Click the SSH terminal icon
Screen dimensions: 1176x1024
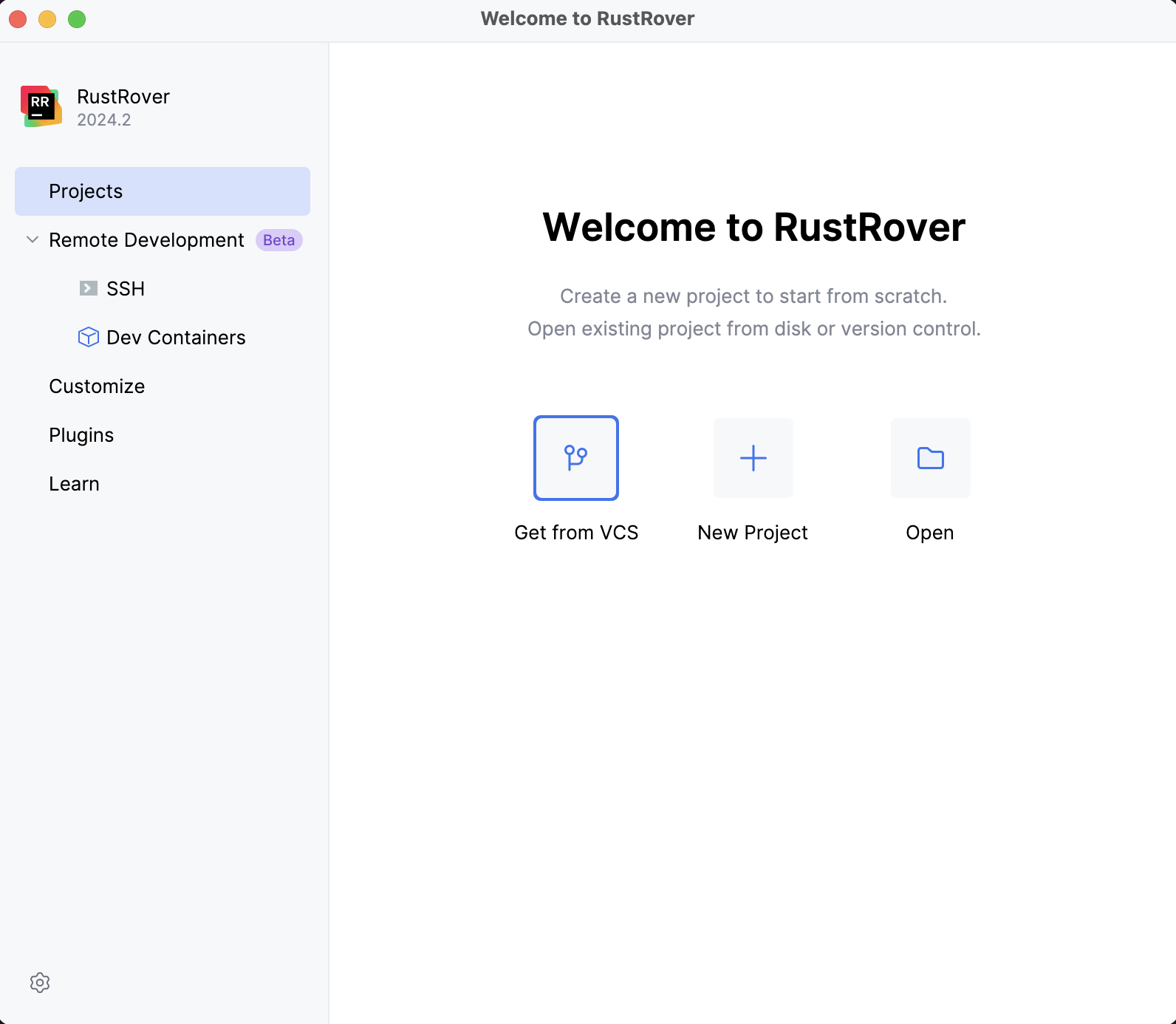pyautogui.click(x=89, y=288)
